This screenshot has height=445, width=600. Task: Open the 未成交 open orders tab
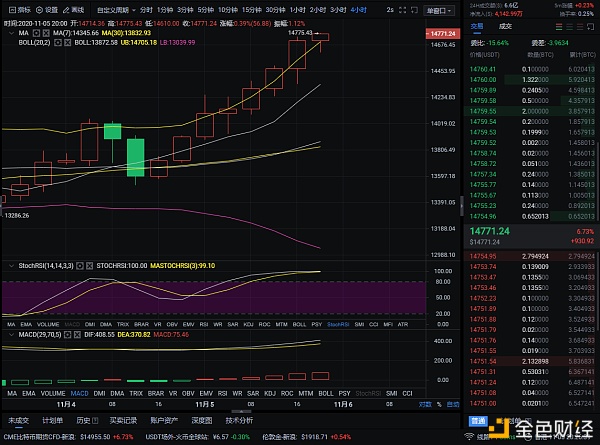18,421
